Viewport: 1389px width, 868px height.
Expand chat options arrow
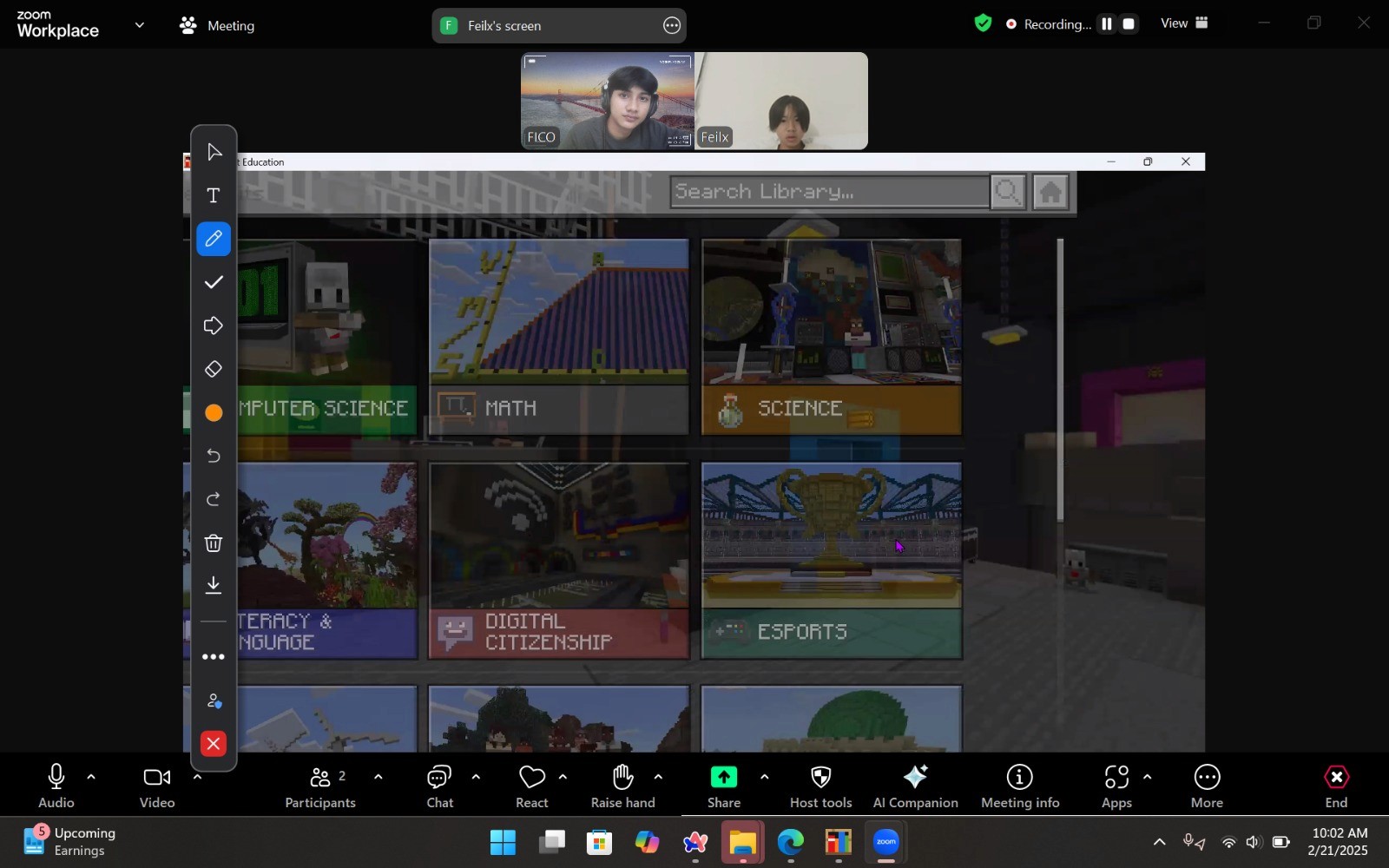coord(476,778)
